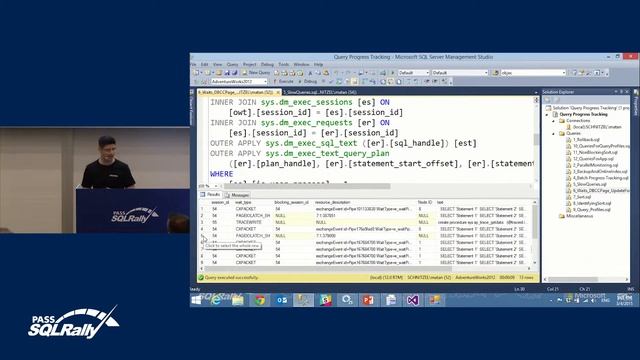Open 10_QueriesForQueryProfiles.sql in Solution Explorer

pos(598,146)
